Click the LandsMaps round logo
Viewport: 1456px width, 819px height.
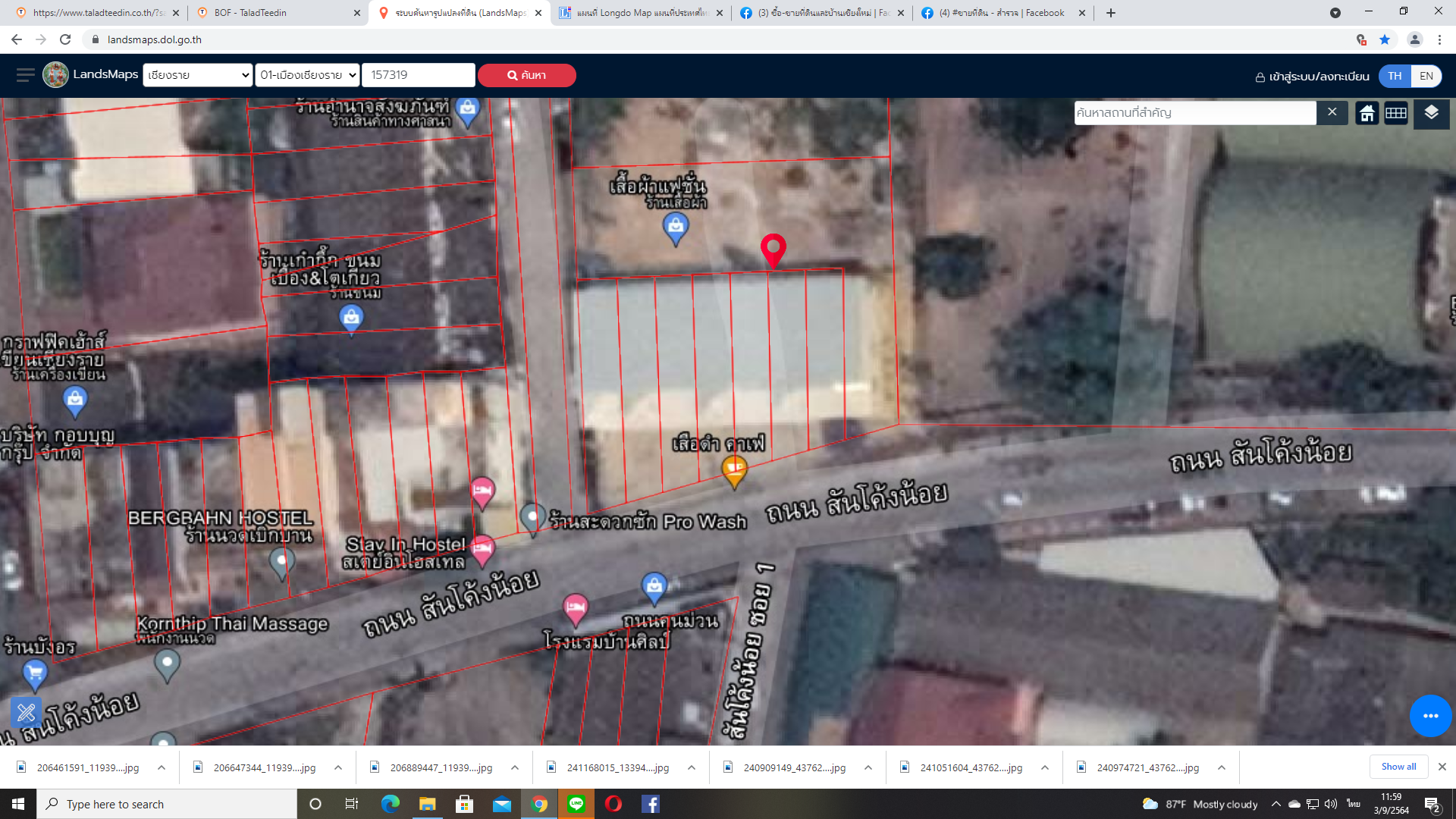(x=55, y=74)
